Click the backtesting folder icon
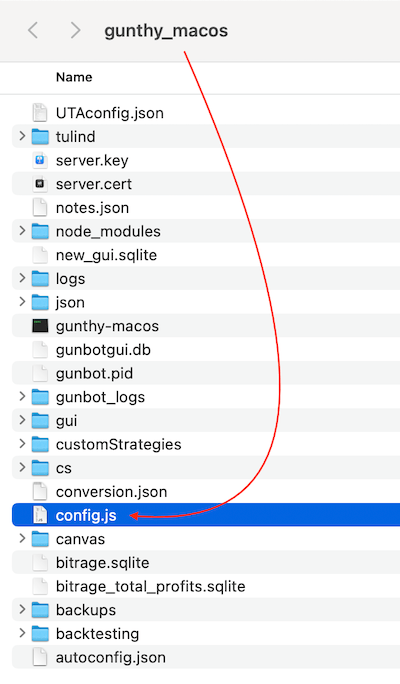This screenshot has width=400, height=684. 40,634
